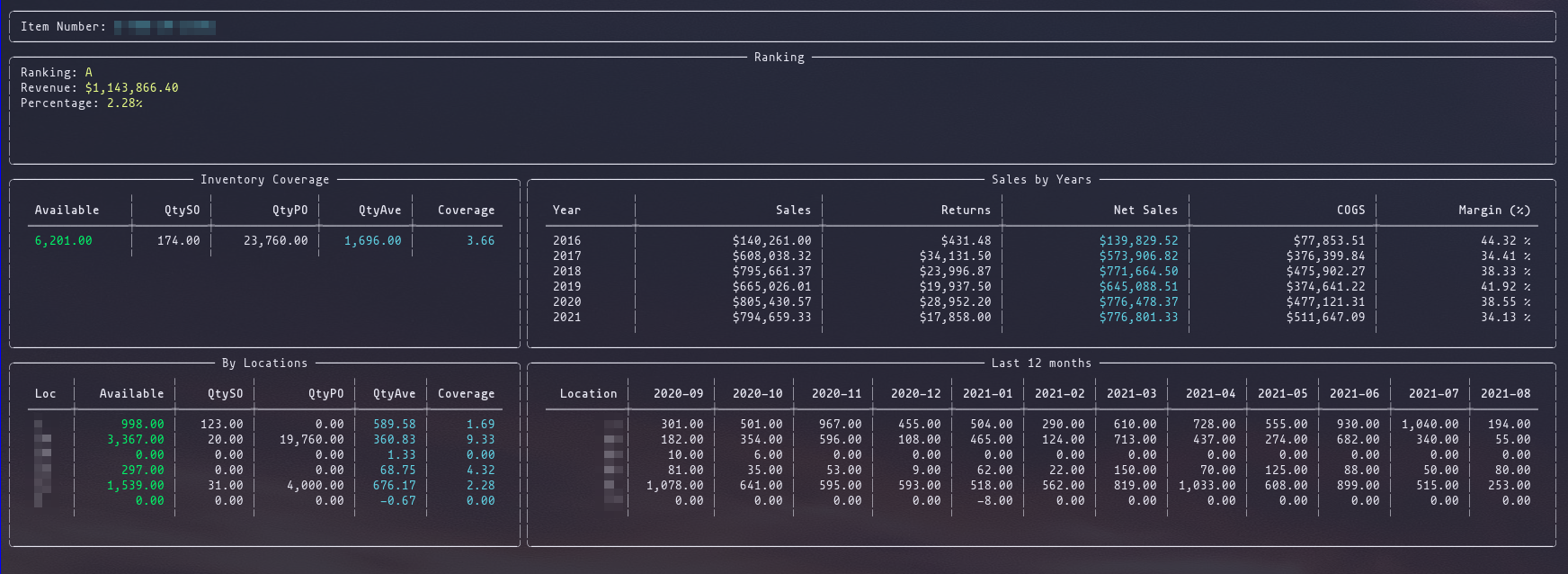
Task: Click the Sales column header
Action: click(x=794, y=211)
